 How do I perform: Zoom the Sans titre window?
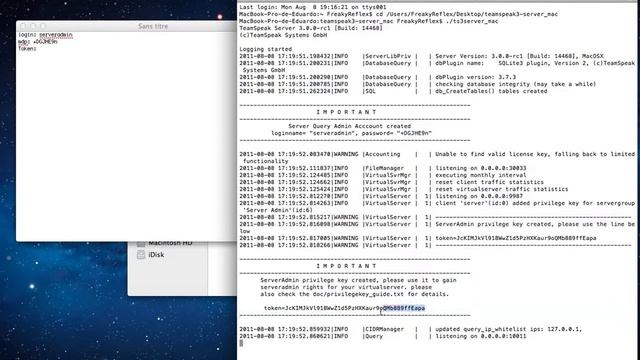coord(43,26)
